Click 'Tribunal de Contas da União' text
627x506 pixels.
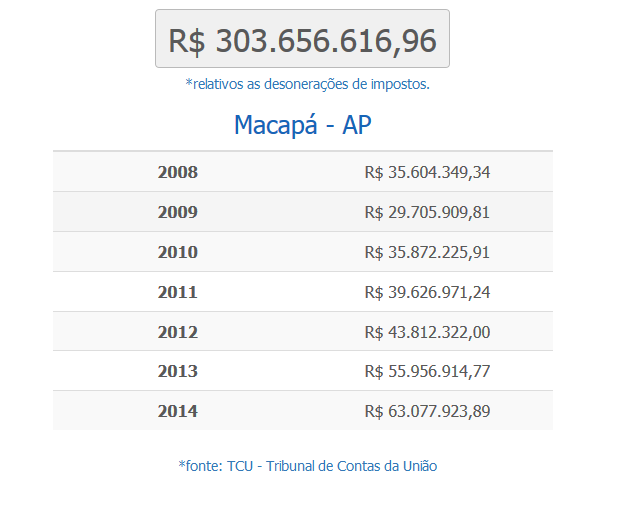pyautogui.click(x=351, y=466)
